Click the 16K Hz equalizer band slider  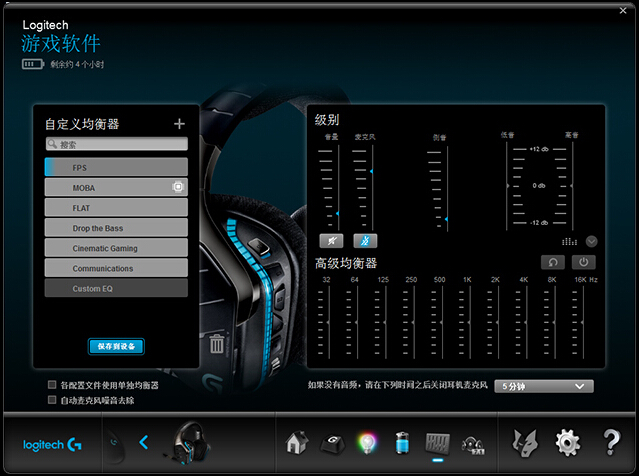coord(583,322)
